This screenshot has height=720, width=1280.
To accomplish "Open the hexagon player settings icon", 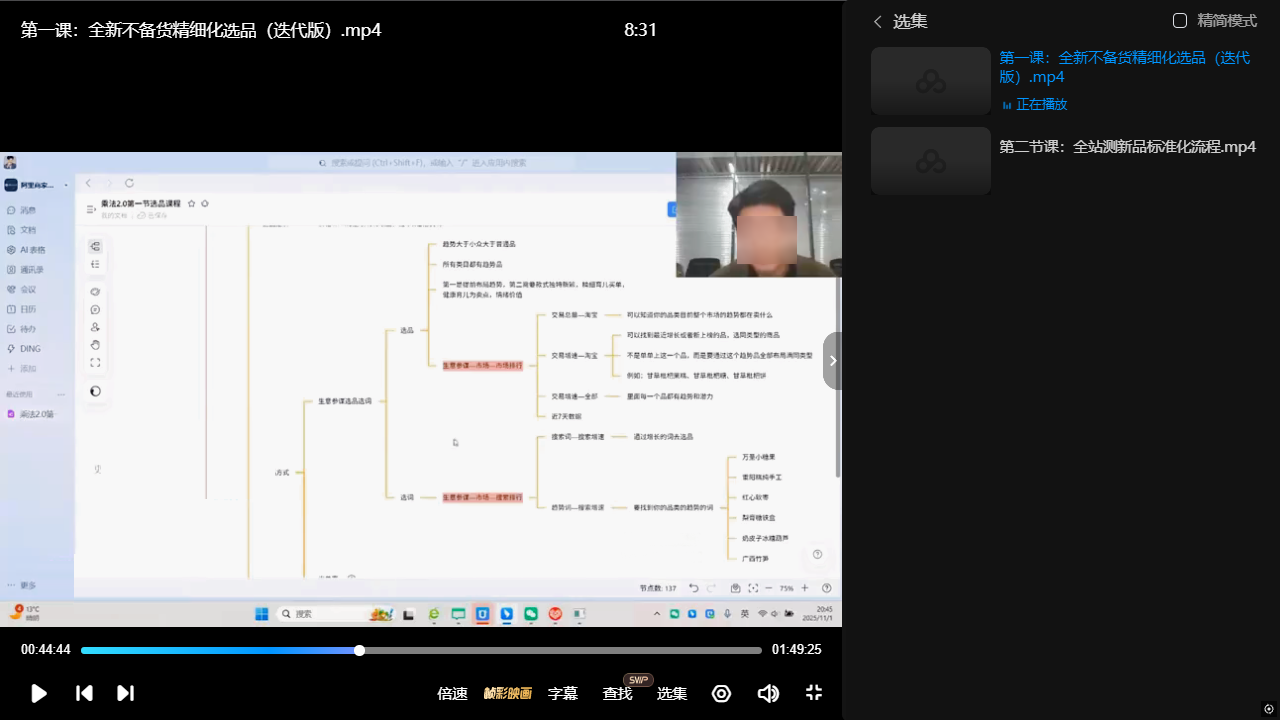I will [x=721, y=693].
